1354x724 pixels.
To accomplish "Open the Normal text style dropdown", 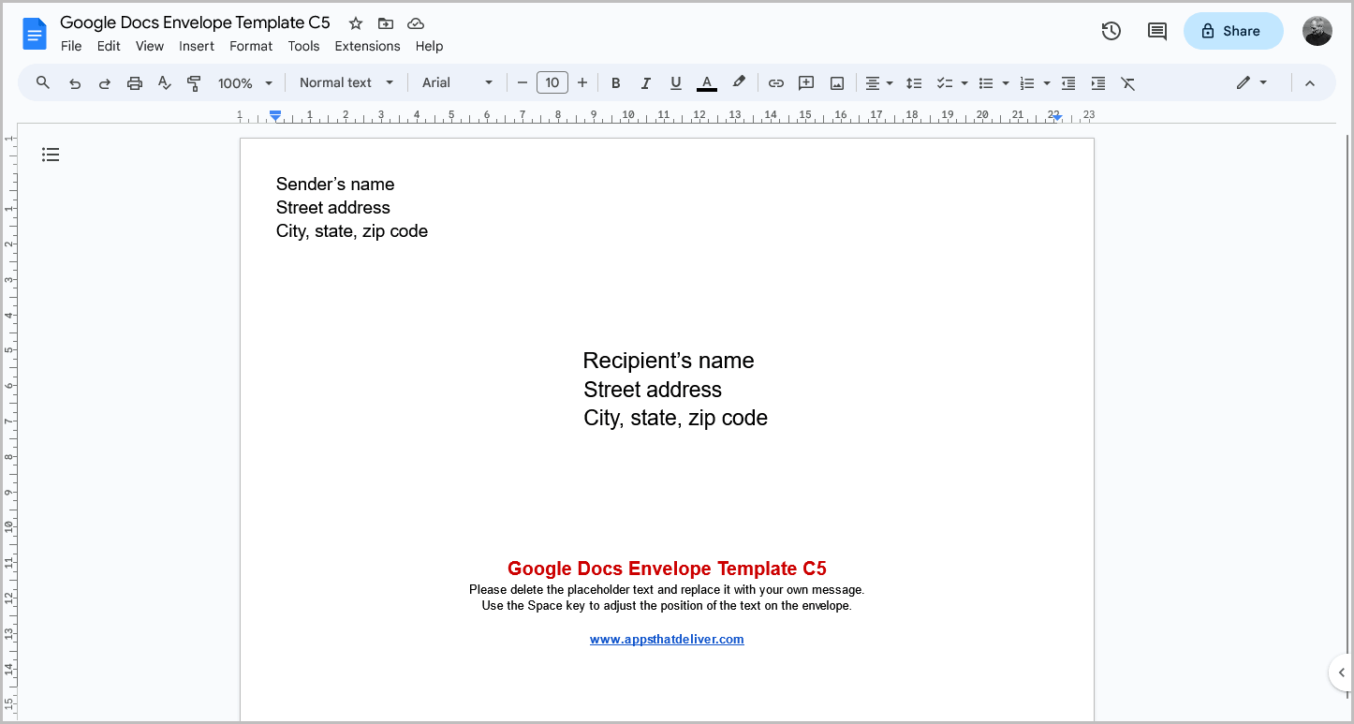I will (346, 83).
